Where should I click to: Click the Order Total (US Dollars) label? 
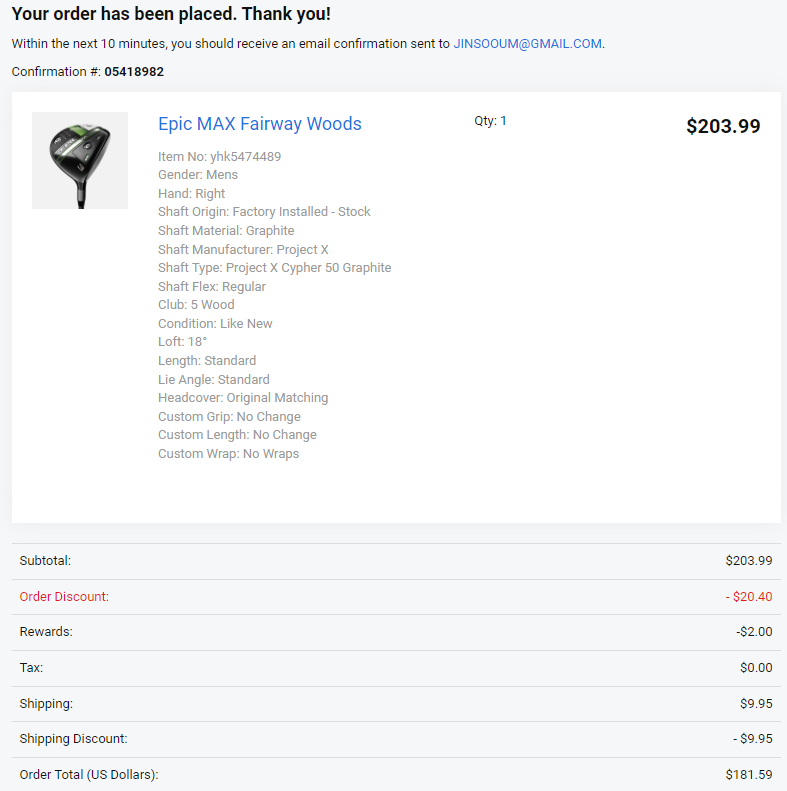[89, 775]
